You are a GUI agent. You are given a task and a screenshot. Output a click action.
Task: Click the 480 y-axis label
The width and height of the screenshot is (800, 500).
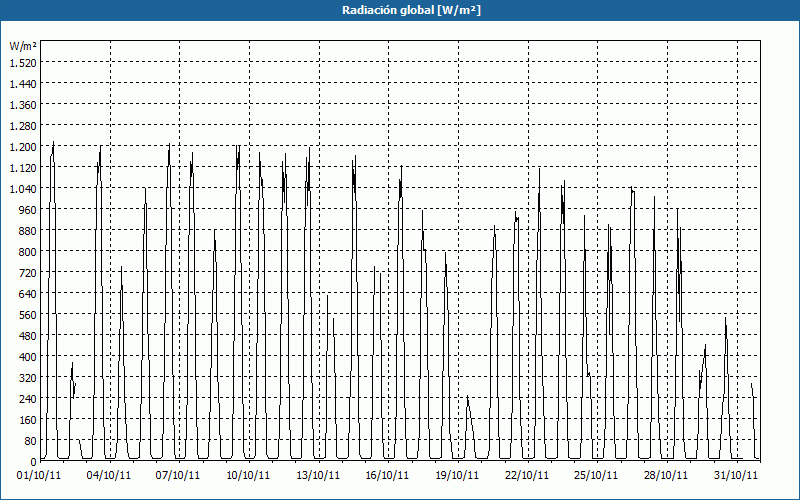click(28, 336)
